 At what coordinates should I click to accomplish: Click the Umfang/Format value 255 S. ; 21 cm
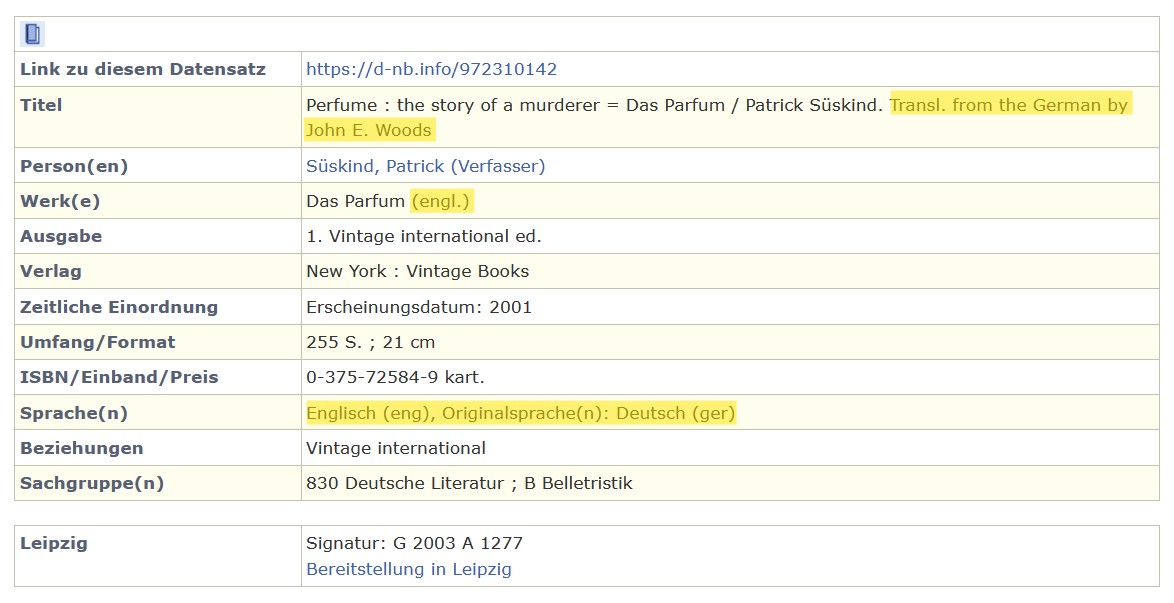point(371,342)
